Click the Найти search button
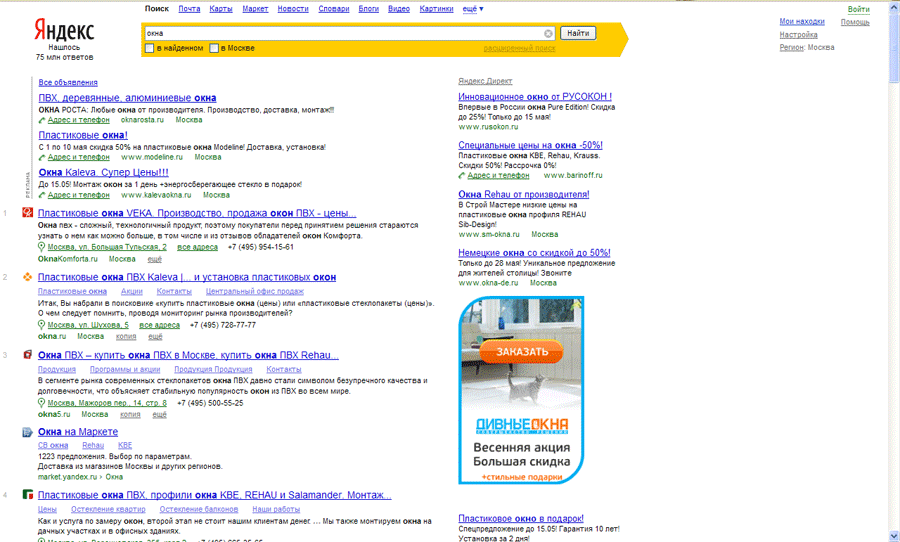The width and height of the screenshot is (900, 542). (x=578, y=33)
